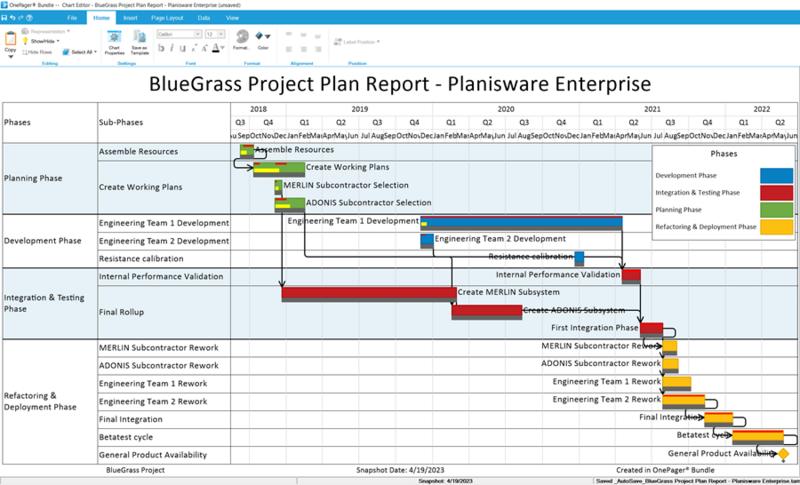800x485 pixels.
Task: Click the Planning Phase row label
Action: pyautogui.click(x=33, y=178)
